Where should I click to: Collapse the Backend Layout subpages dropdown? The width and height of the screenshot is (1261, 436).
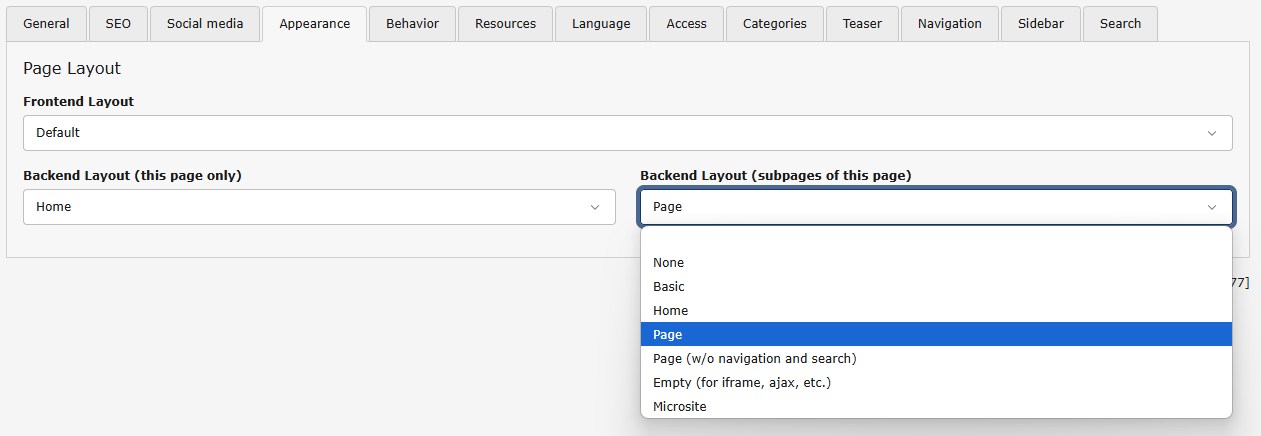pos(936,207)
